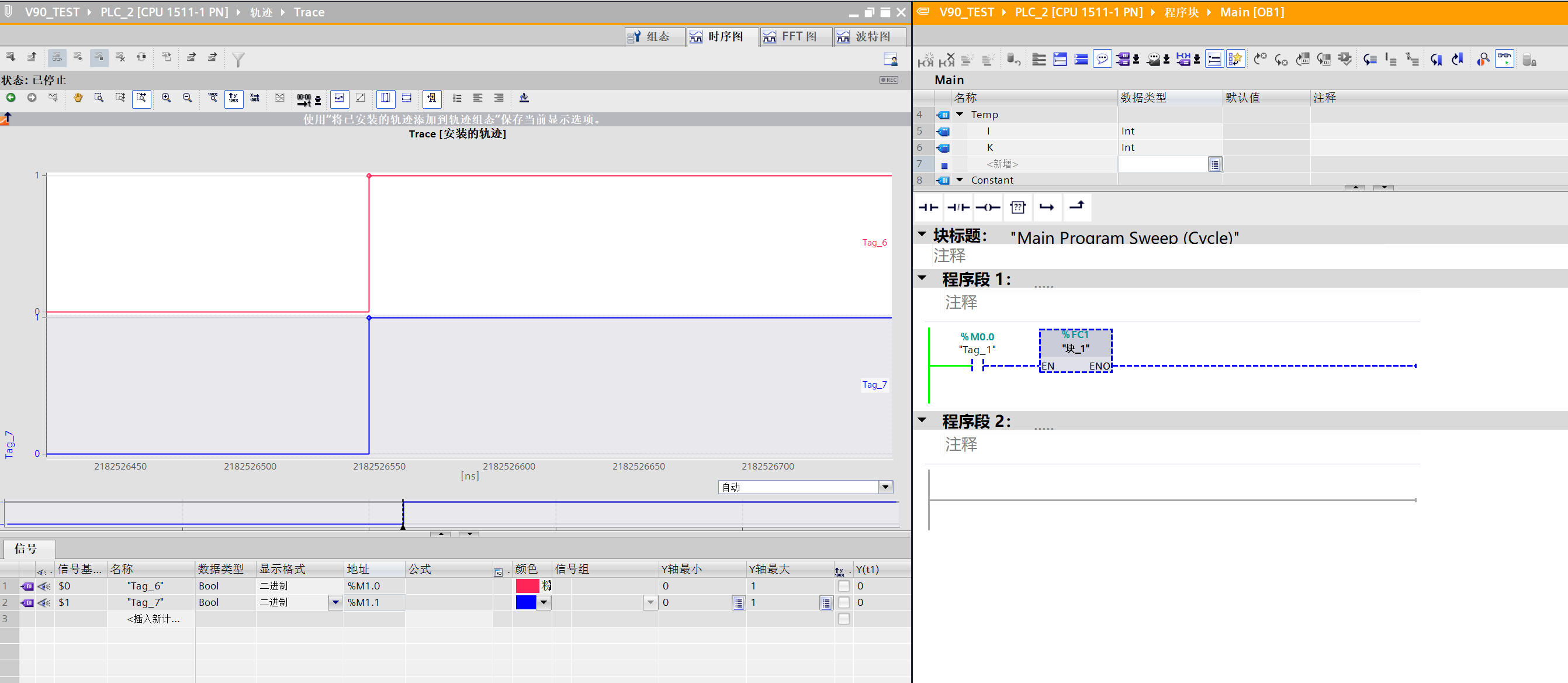
Task: Collapse the Temp section in interface table
Action: (959, 114)
